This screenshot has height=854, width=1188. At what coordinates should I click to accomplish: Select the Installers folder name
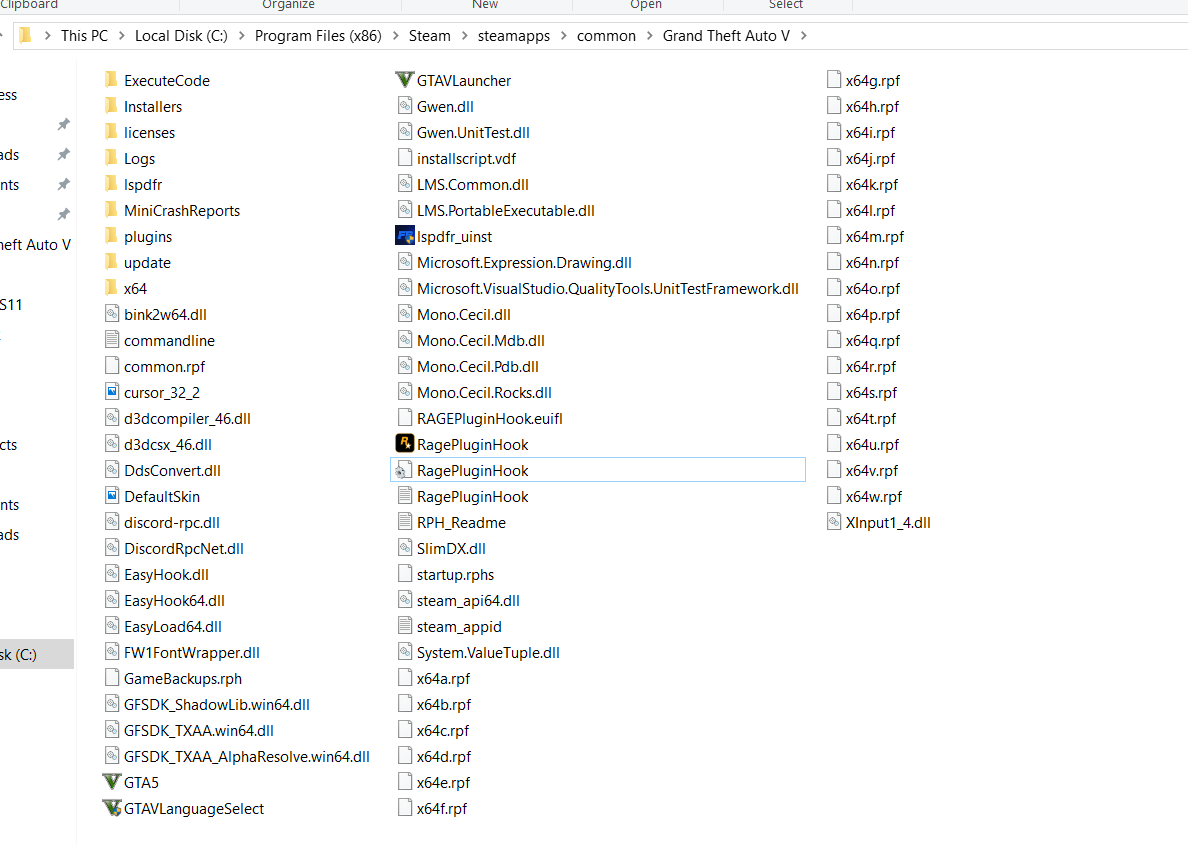point(153,106)
